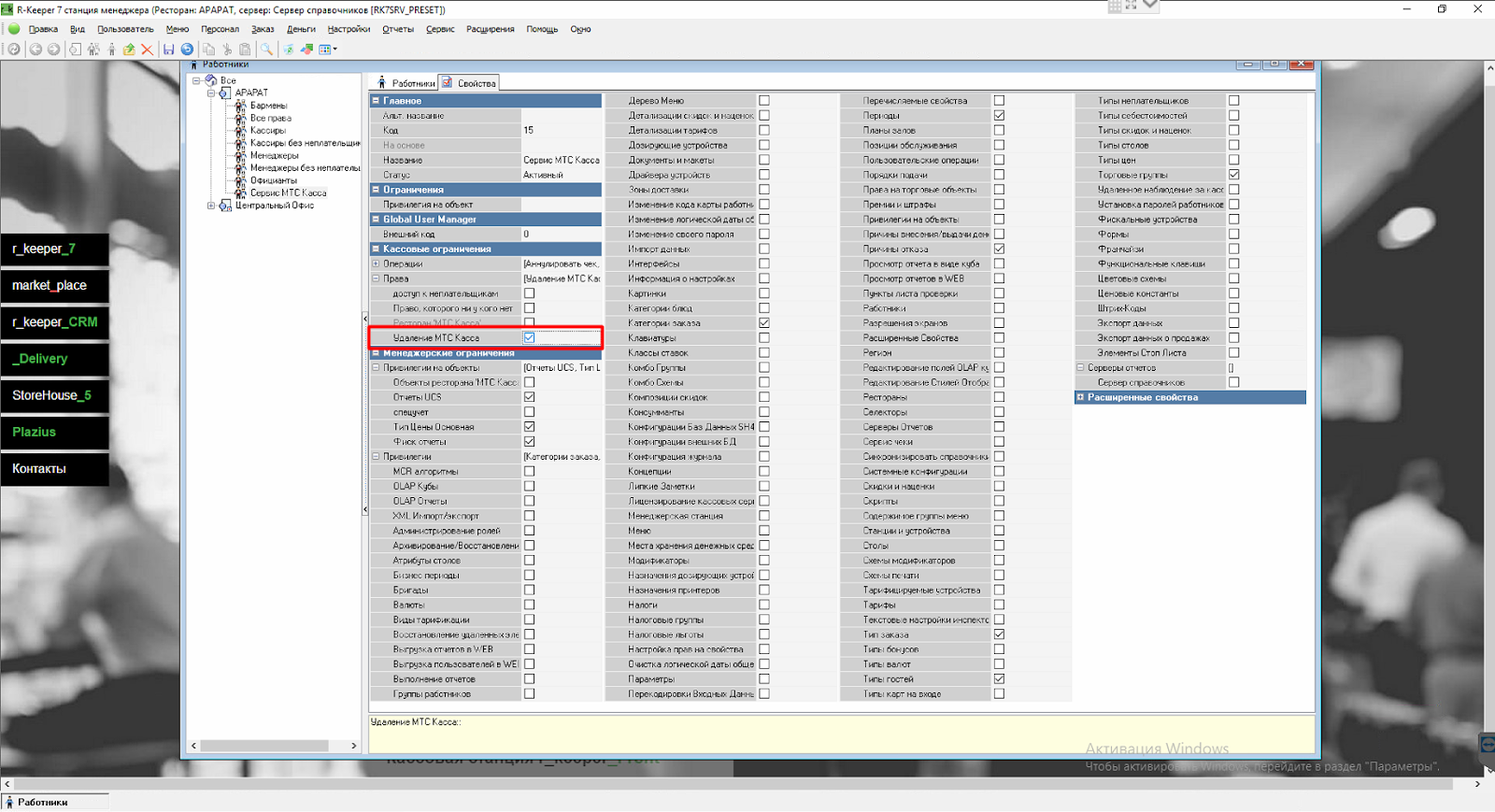Viewport: 1495px width, 812px height.
Task: Click the refresh toolbar icon
Action: (14, 50)
